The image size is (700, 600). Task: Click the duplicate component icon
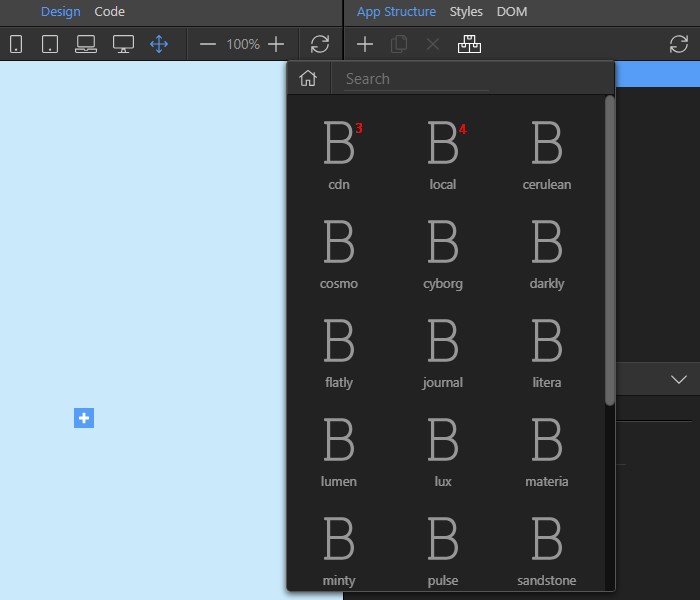pos(399,44)
